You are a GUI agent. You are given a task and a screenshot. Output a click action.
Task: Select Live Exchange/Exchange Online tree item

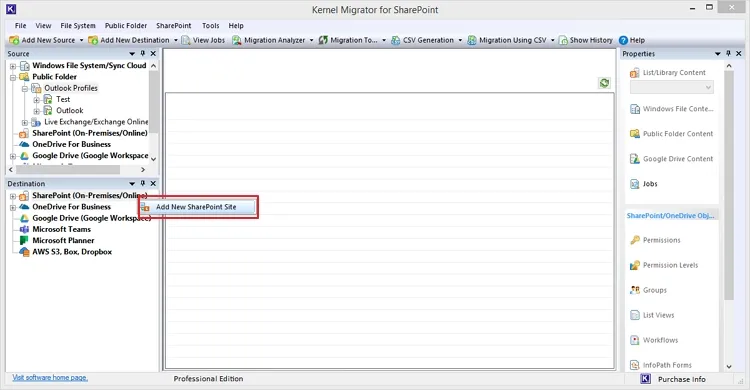(96, 122)
